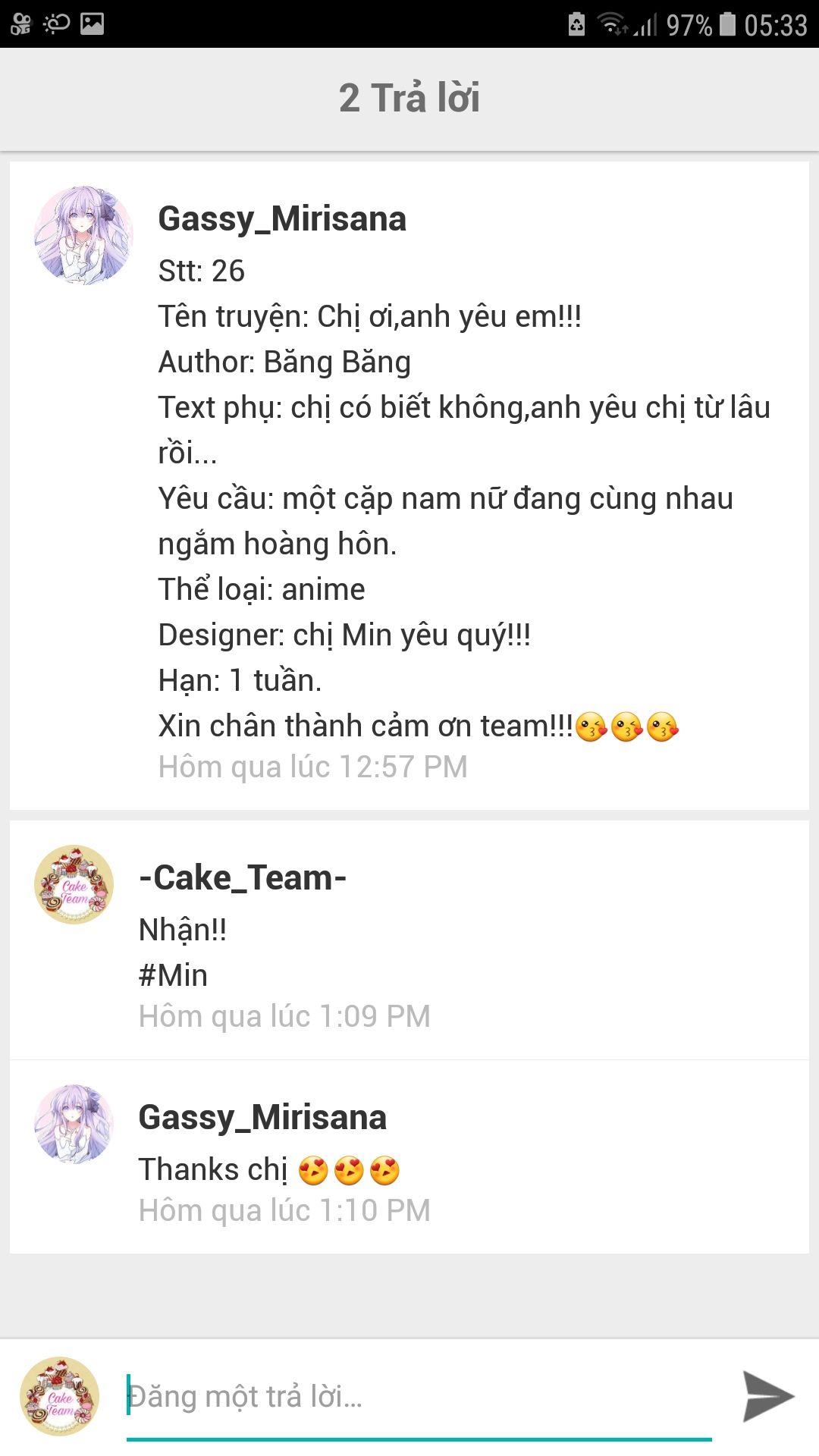
Task: Tap the 05:33 clock in status bar
Action: 776,26
